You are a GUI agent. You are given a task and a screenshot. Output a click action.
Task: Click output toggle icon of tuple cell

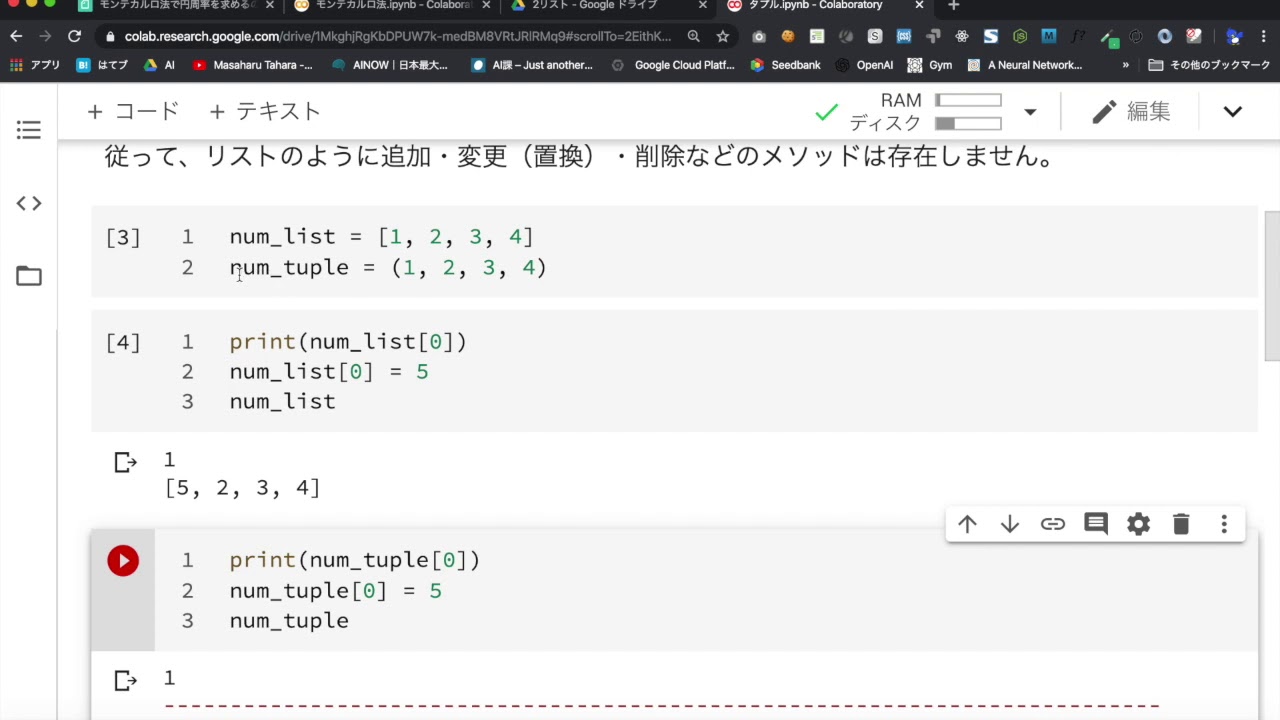coord(125,681)
